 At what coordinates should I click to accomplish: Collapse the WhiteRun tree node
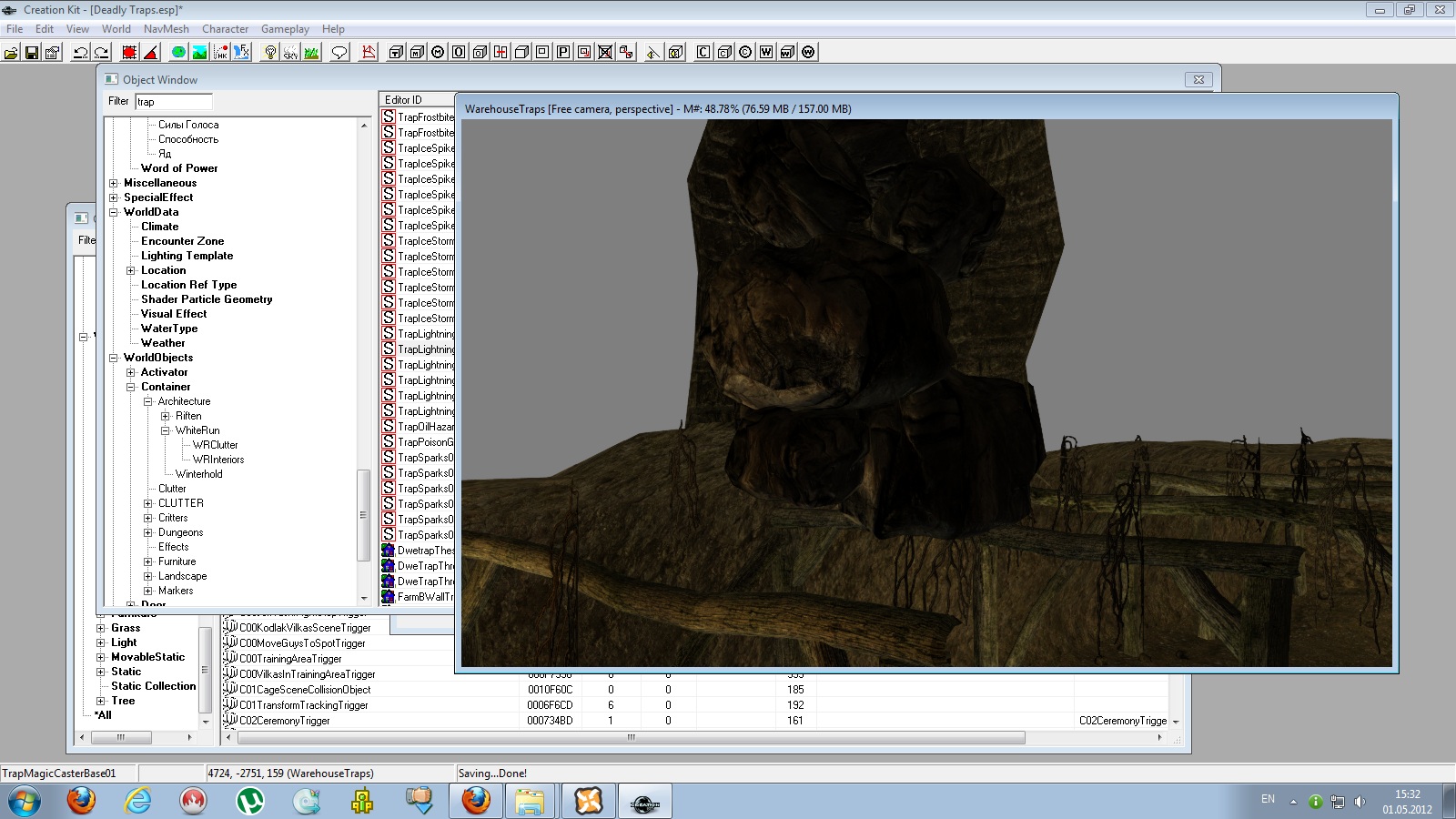[x=166, y=430]
